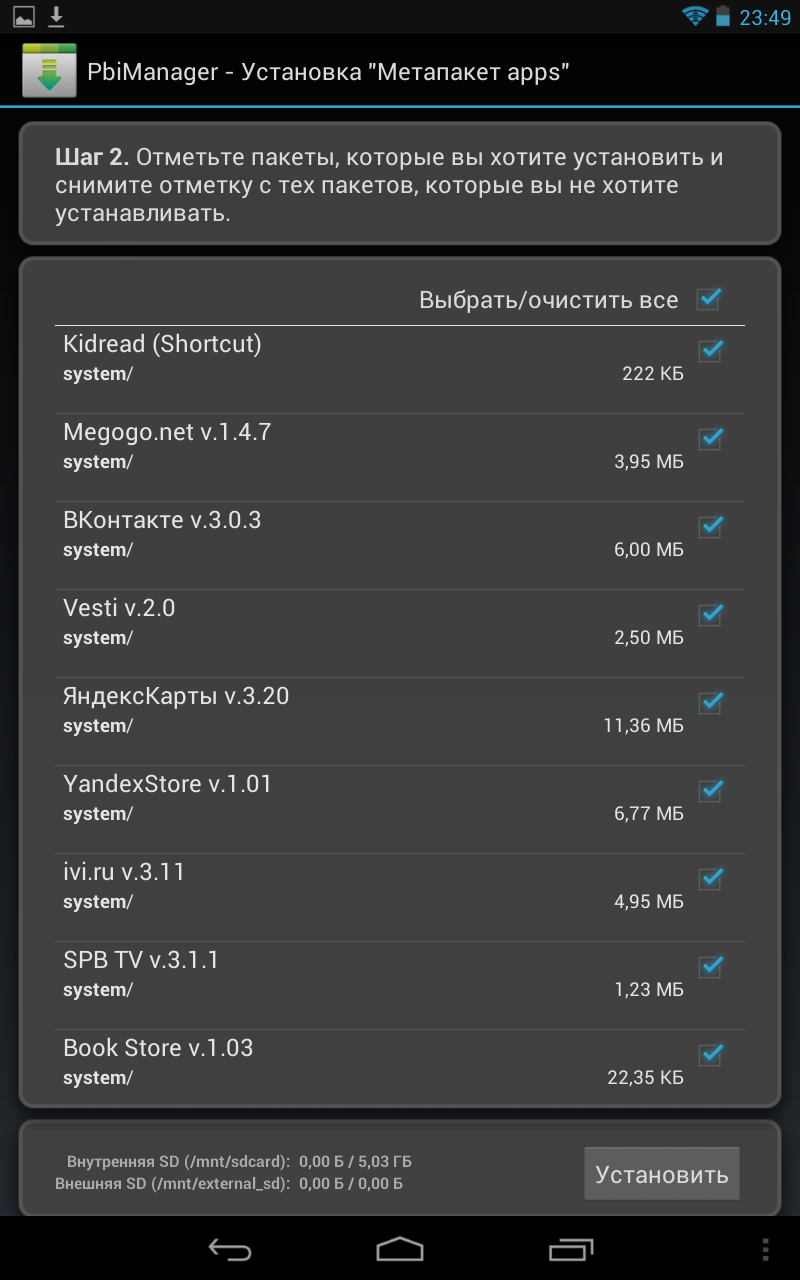Deselect the ivi.ru v.3.11 checkbox
The width and height of the screenshot is (800, 1280).
pyautogui.click(x=710, y=879)
